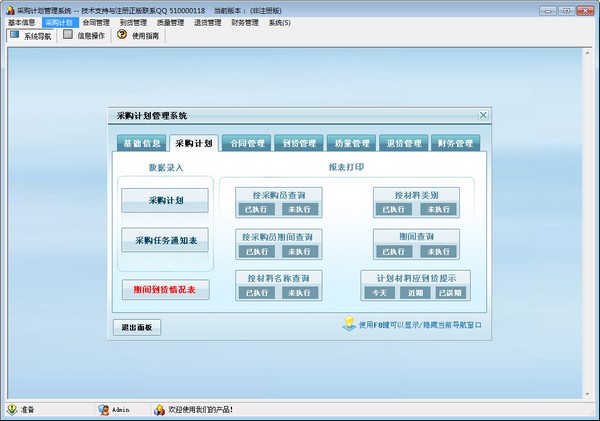
Task: Click the red 期间到货情况表 button
Action: (x=165, y=290)
